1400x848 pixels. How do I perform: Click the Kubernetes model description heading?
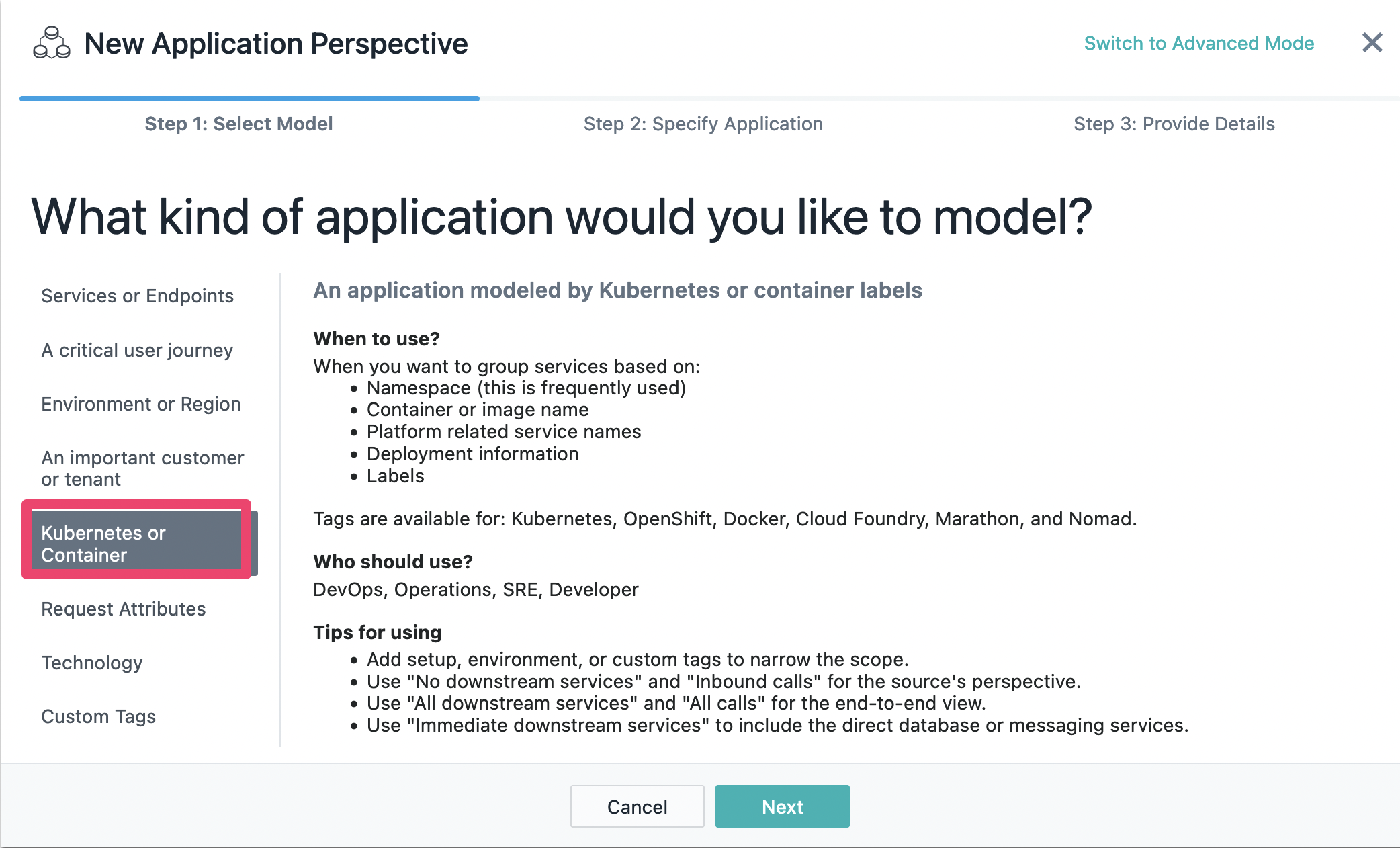(617, 290)
